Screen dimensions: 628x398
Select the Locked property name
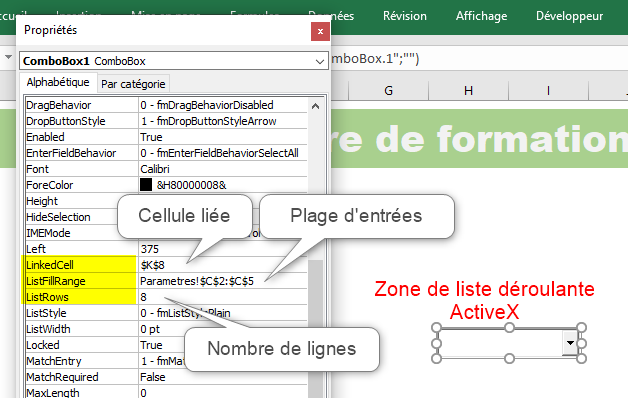42,345
